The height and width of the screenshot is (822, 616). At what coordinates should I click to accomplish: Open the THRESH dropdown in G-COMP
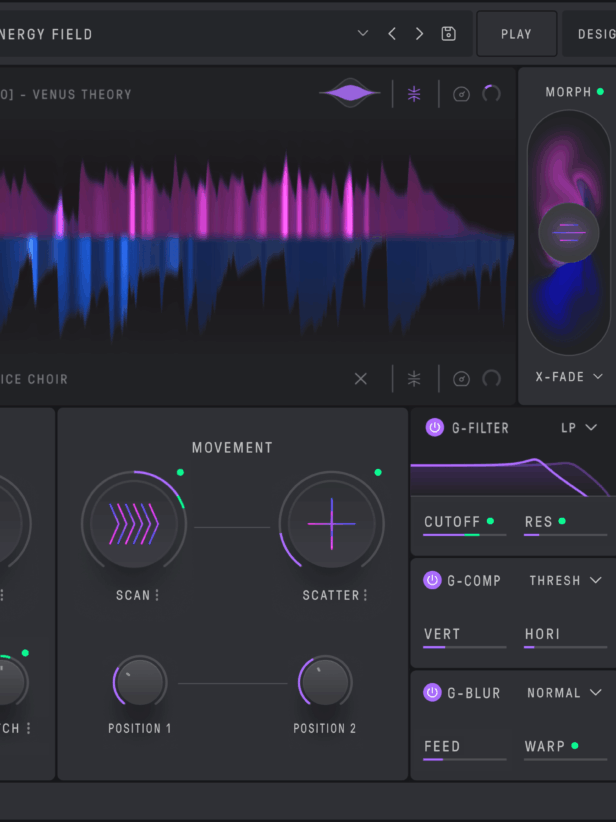click(x=565, y=580)
